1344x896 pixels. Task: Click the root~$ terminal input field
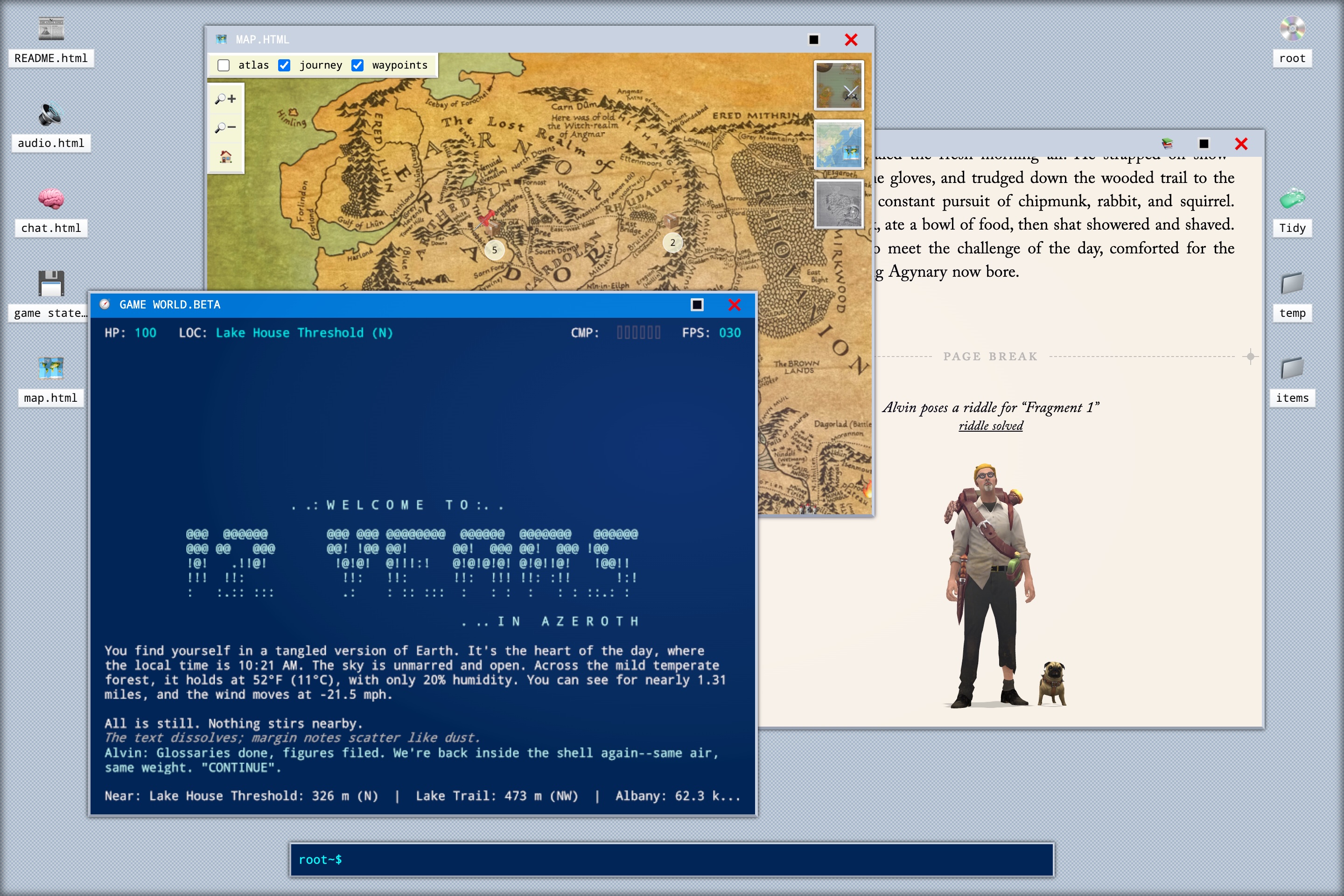pos(669,860)
